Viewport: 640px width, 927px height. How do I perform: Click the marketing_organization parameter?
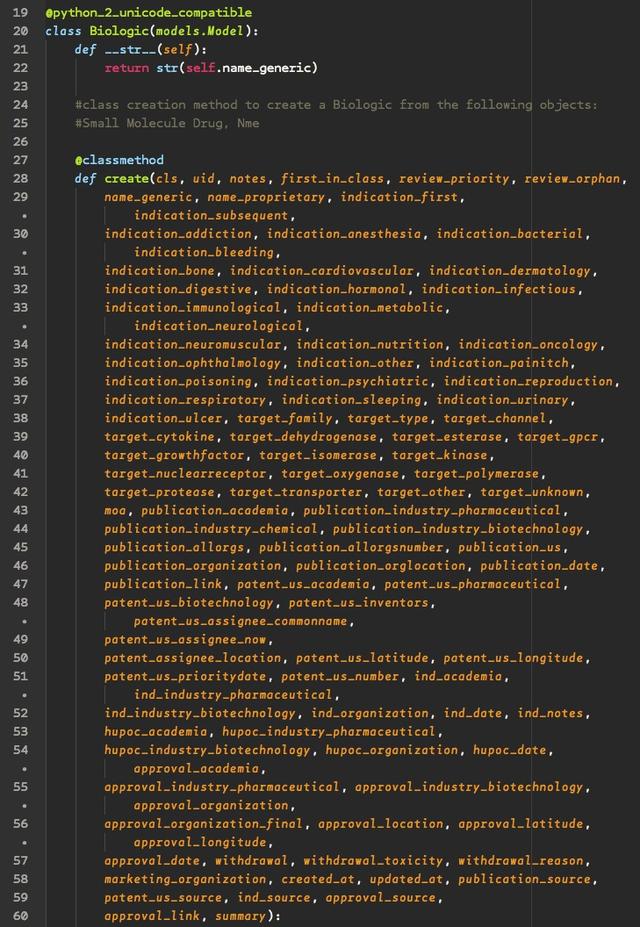click(x=186, y=879)
